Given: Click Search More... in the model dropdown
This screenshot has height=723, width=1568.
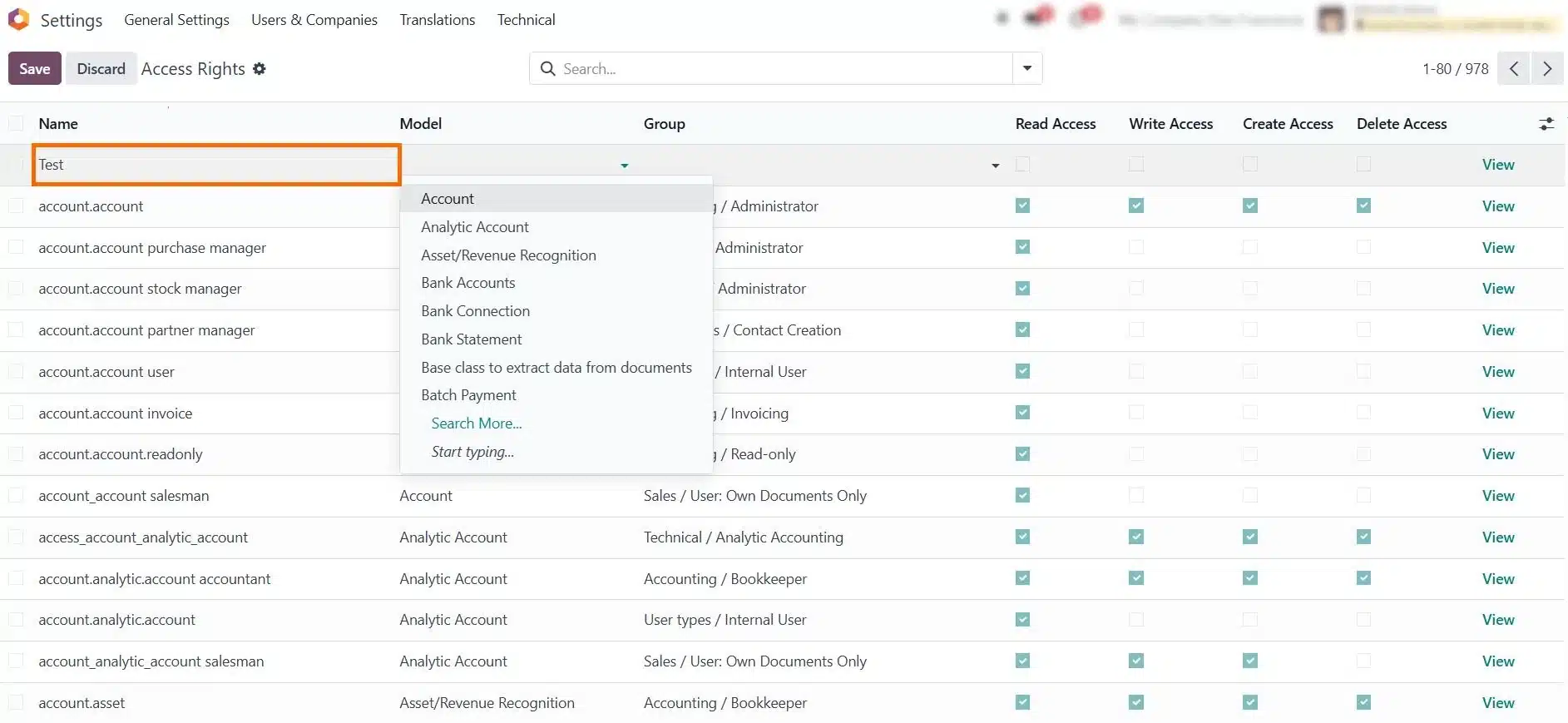Looking at the screenshot, I should (x=477, y=423).
